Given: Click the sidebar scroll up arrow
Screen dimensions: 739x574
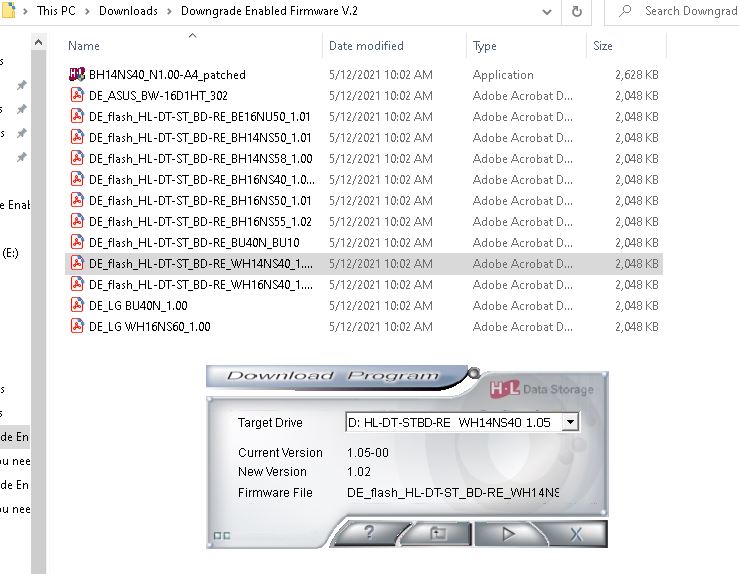Looking at the screenshot, I should 39,43.
